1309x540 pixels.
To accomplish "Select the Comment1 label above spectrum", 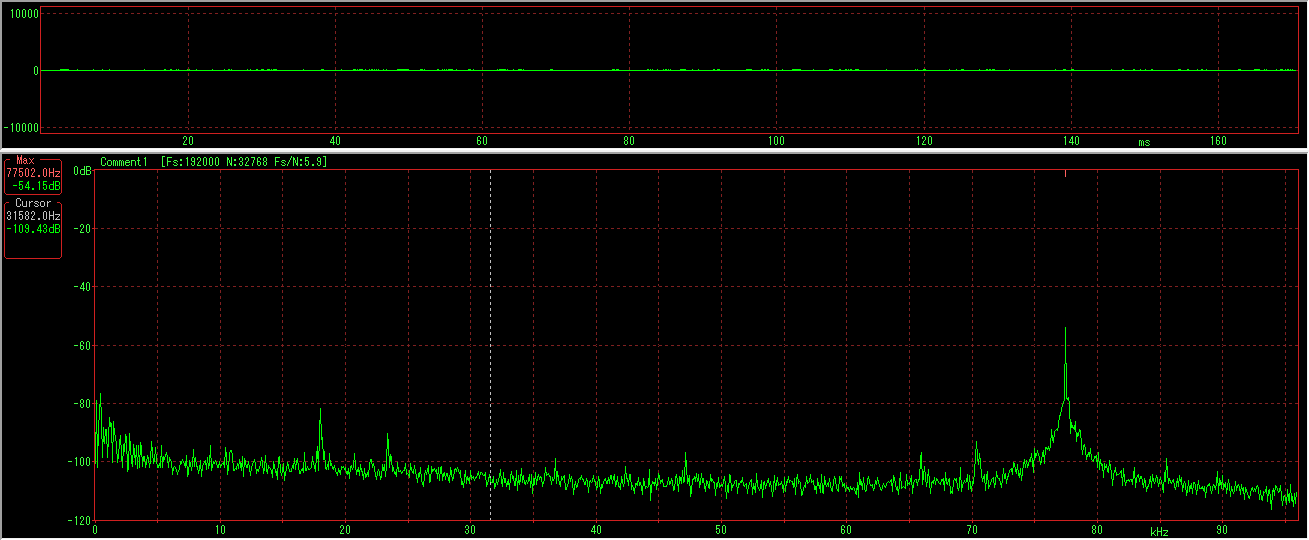I will click(x=124, y=162).
